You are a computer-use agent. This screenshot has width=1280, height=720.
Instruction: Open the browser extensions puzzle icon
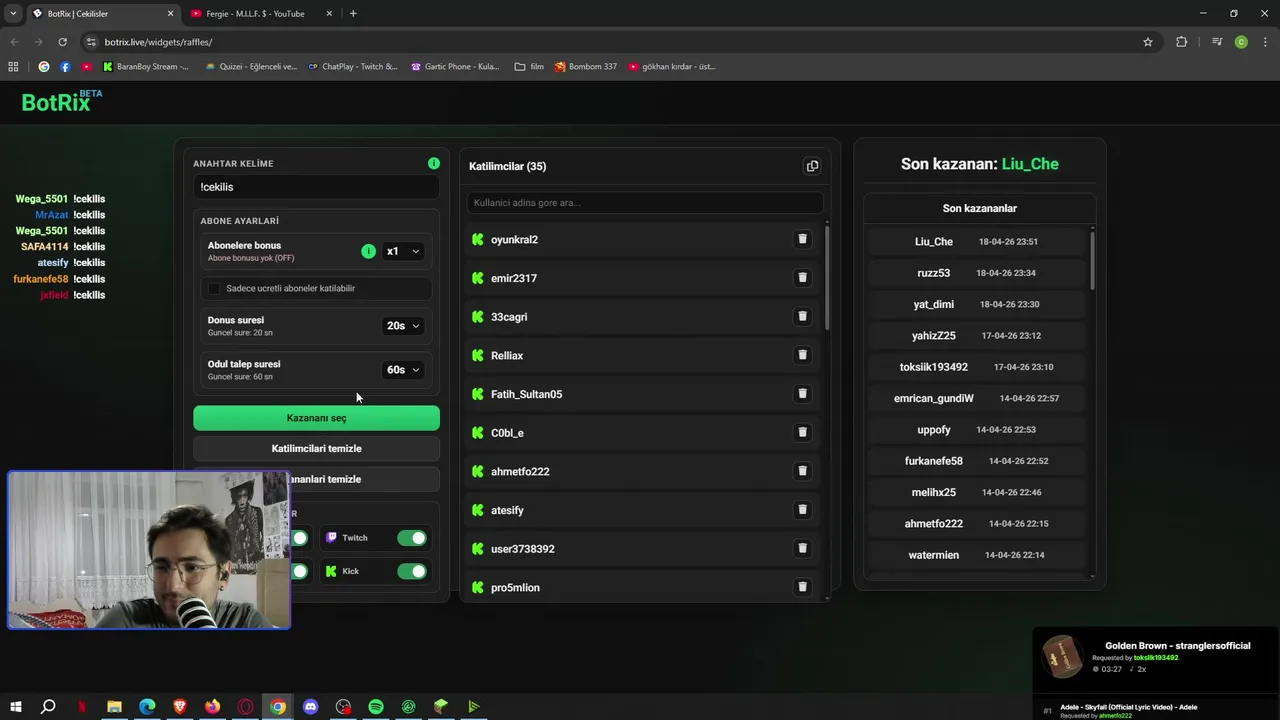(x=1182, y=42)
